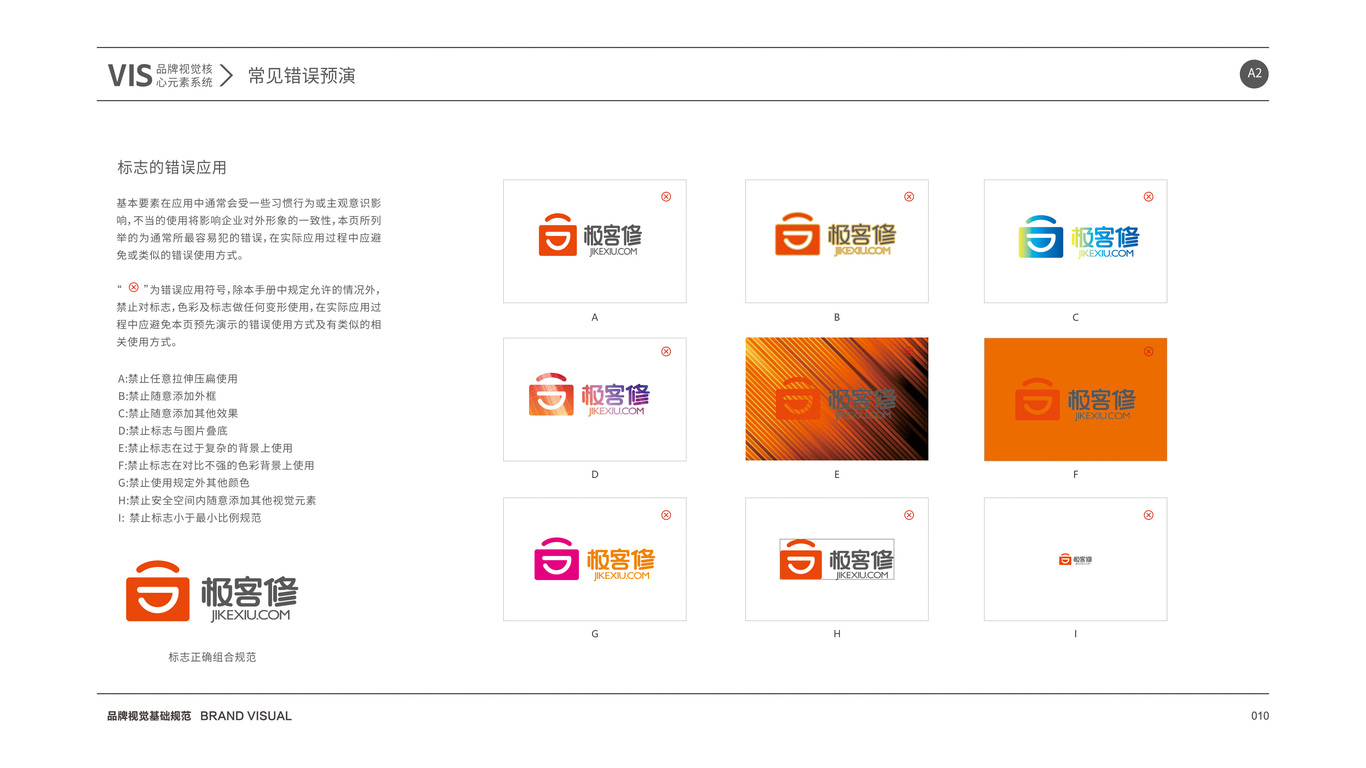Image resolution: width=1366 pixels, height=768 pixels.
Task: Click the red error mark in card H
Action: click(x=909, y=515)
